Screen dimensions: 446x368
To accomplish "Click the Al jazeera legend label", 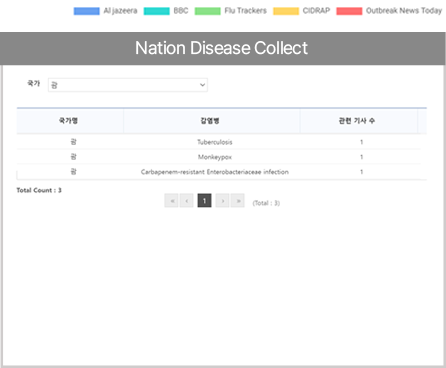I will point(120,11).
